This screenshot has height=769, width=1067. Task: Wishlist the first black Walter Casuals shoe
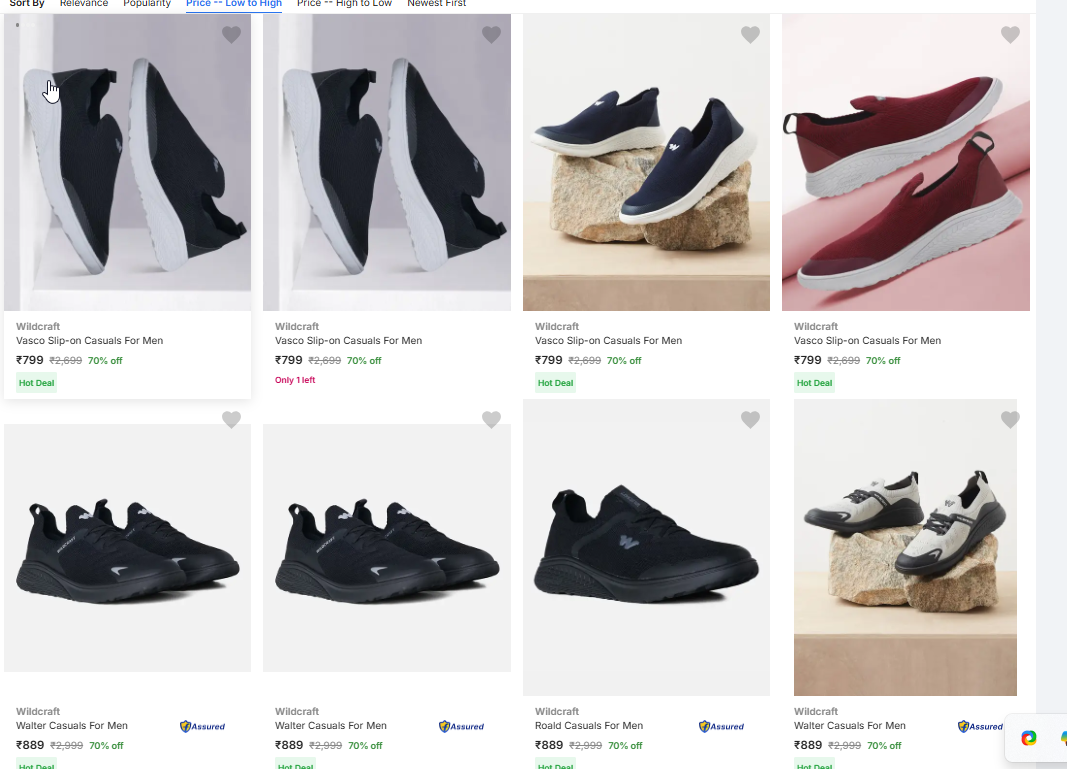[x=231, y=420]
